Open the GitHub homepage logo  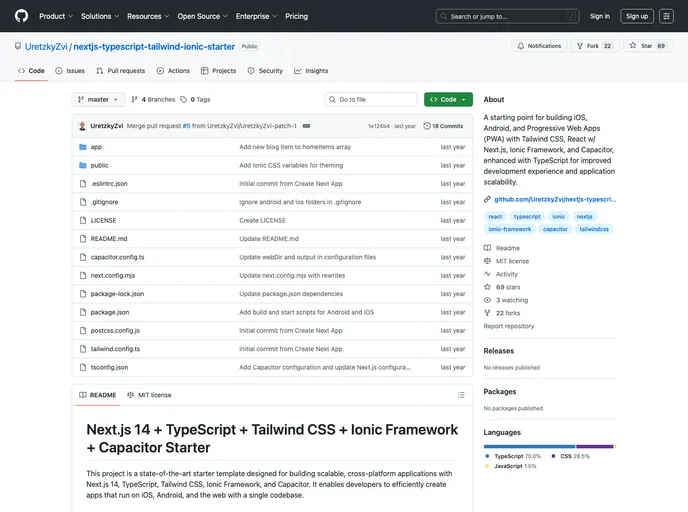(x=21, y=16)
